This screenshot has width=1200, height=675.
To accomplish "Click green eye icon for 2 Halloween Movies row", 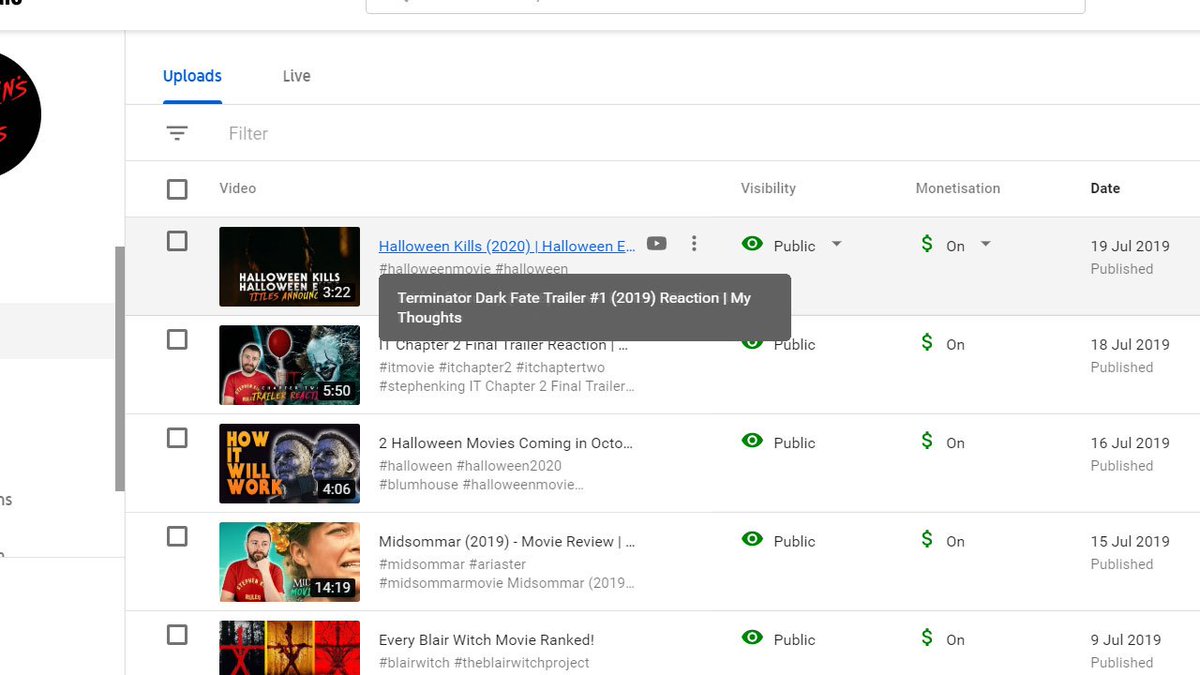I will pos(752,441).
